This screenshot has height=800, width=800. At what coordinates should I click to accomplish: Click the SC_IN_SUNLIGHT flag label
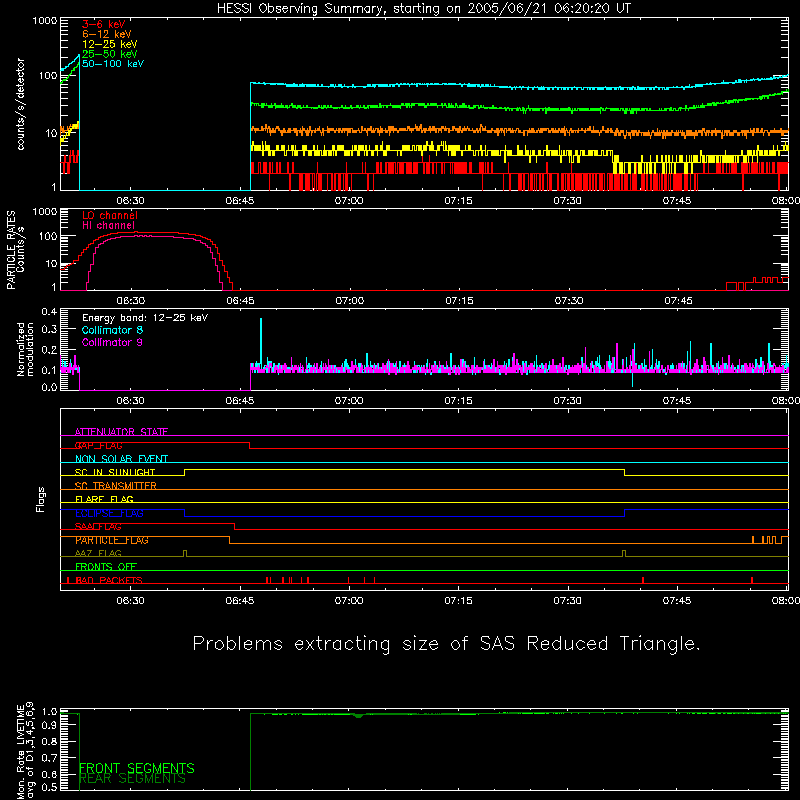pyautogui.click(x=115, y=472)
